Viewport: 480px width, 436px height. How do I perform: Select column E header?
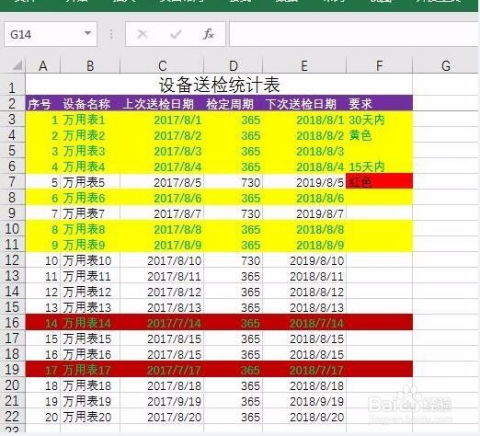pyautogui.click(x=304, y=66)
